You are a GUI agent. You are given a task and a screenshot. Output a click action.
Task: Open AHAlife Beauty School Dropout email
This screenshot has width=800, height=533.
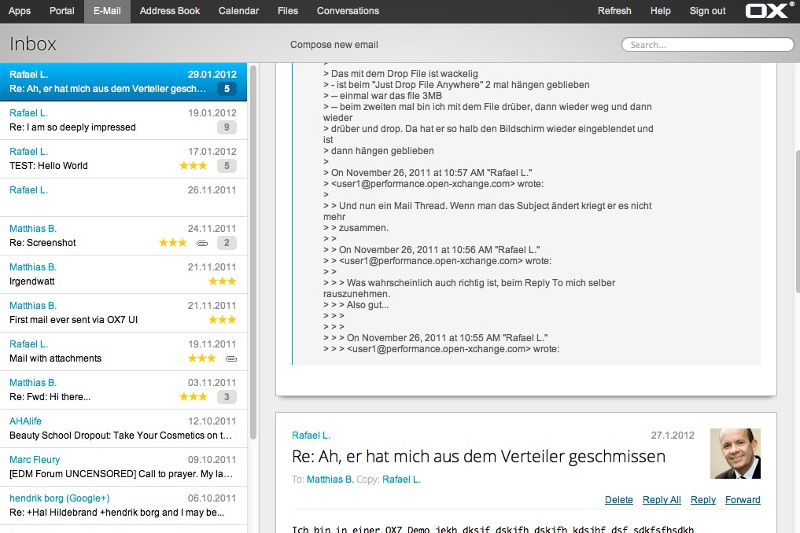coord(123,428)
